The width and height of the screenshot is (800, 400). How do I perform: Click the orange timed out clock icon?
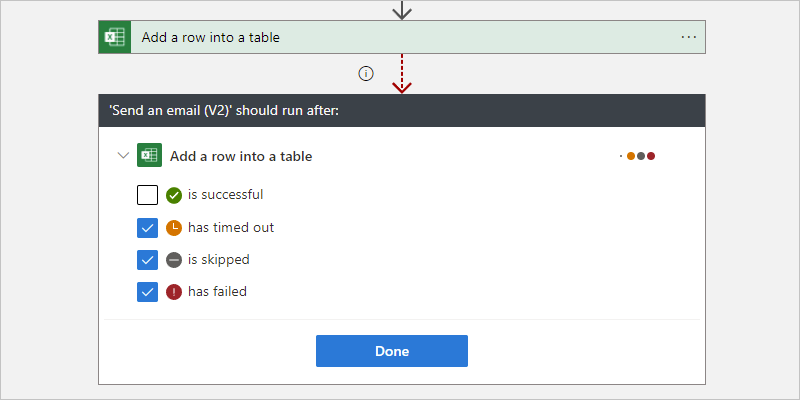click(x=174, y=227)
